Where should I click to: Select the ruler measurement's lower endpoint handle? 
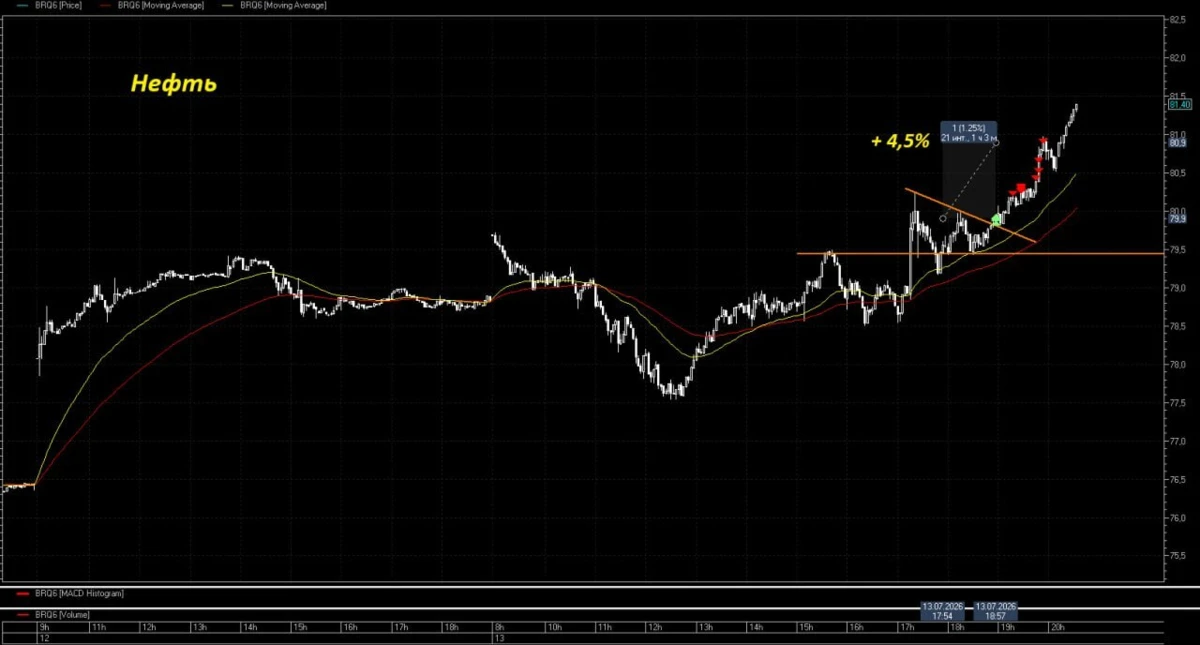click(943, 218)
